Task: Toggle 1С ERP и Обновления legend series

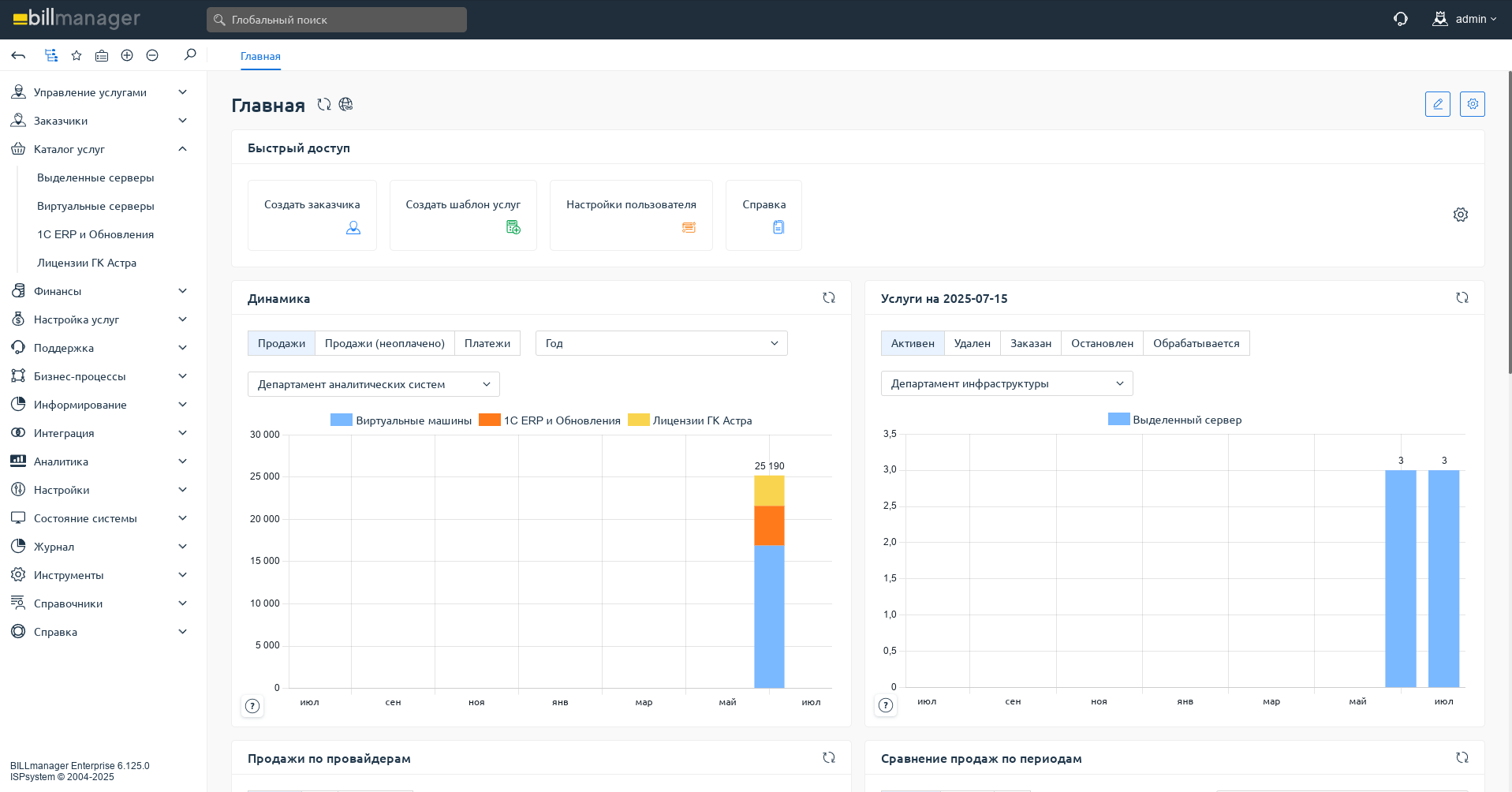Action: (550, 420)
